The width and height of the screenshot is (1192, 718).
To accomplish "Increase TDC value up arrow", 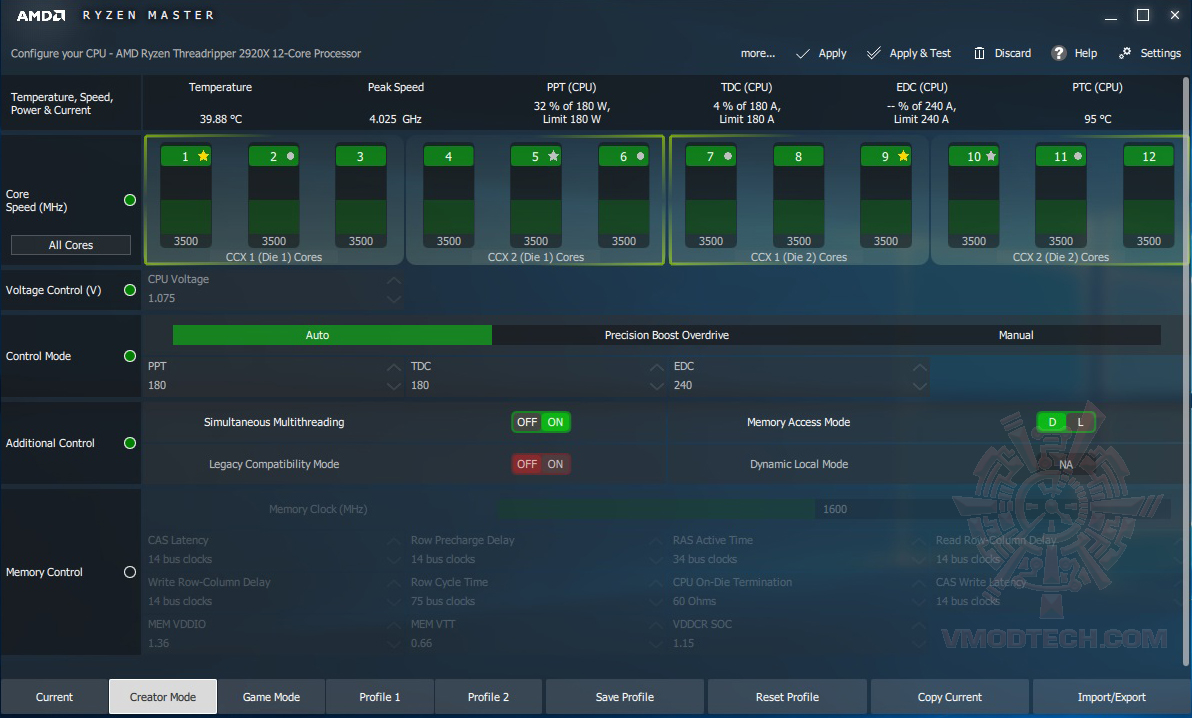I will [x=657, y=367].
